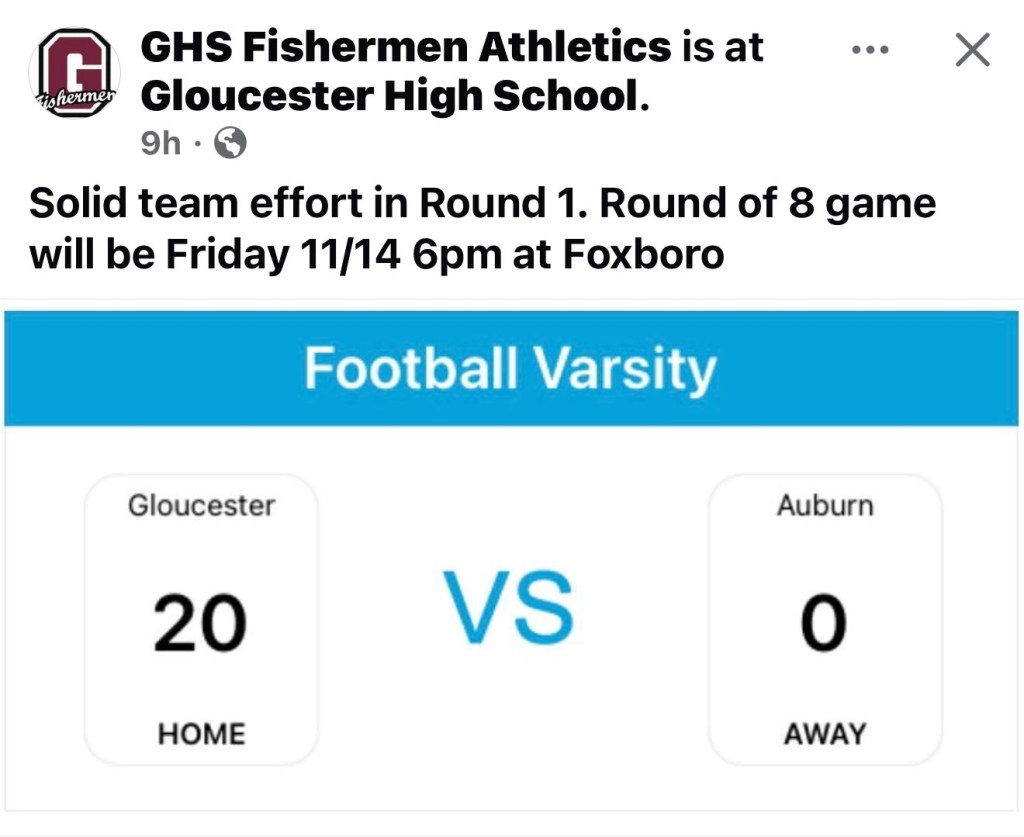
Task: Click the Friday 11/14 6pm at Foxboro text
Action: [444, 255]
